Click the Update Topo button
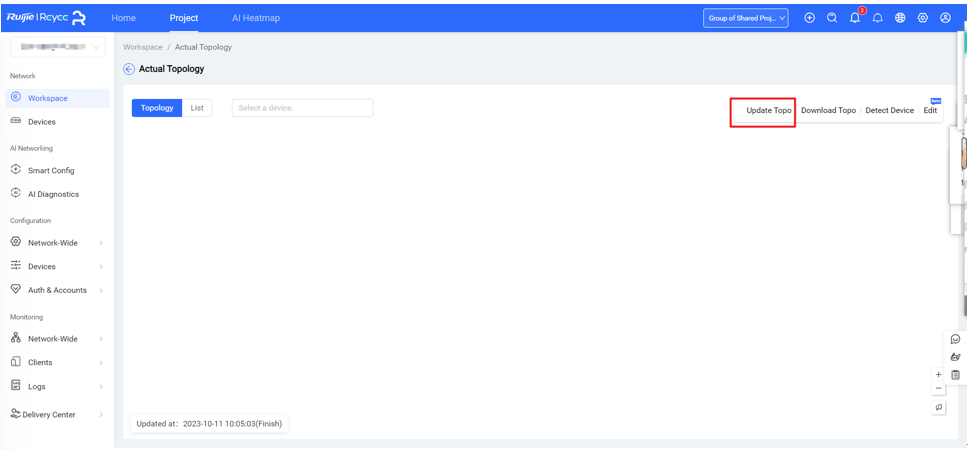 pyautogui.click(x=768, y=110)
